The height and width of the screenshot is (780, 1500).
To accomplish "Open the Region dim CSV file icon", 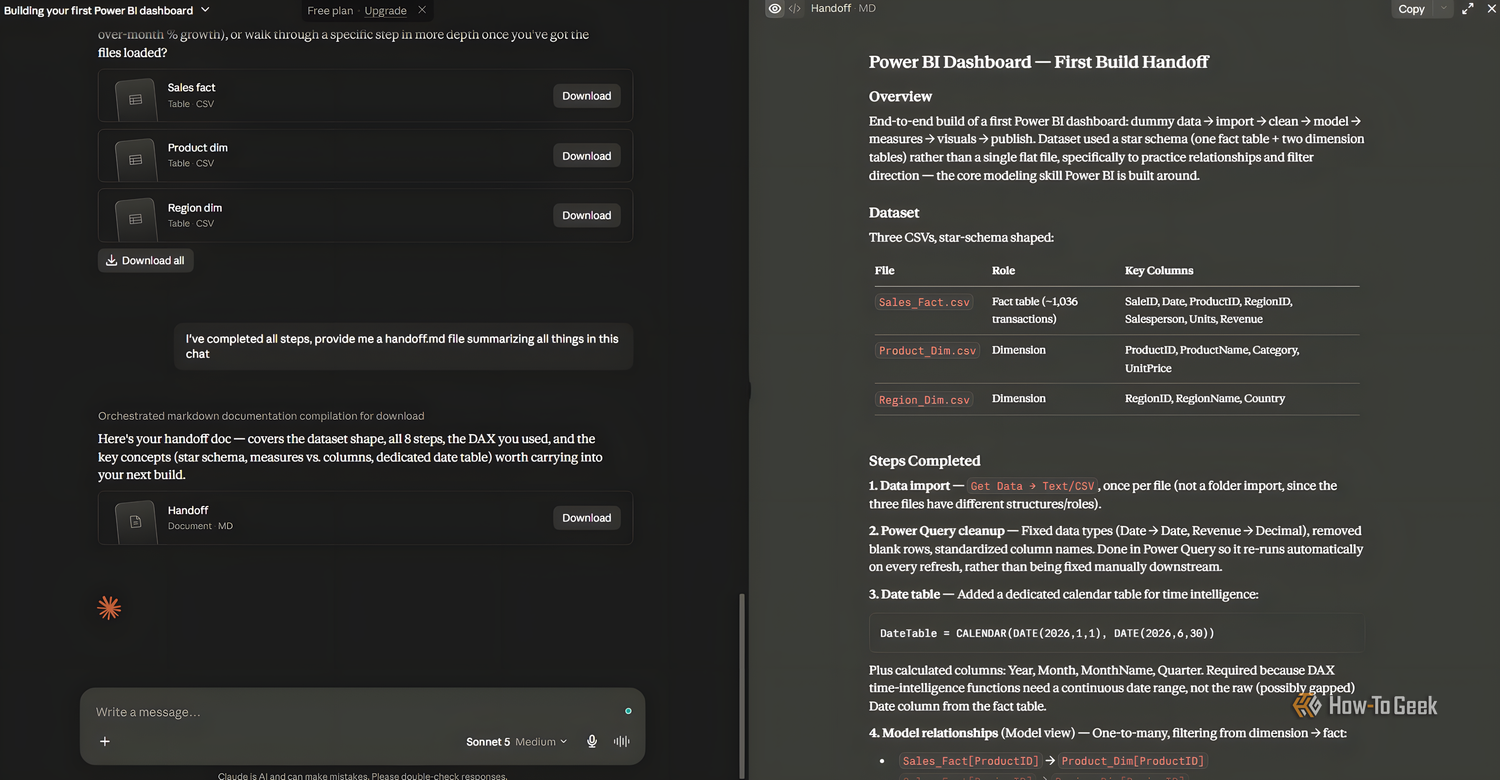I will [135, 218].
